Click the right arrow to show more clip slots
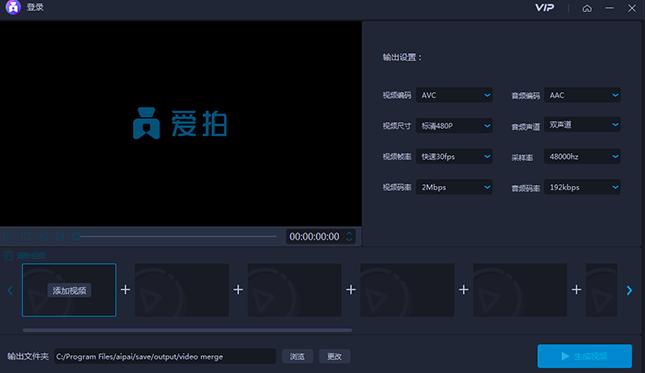Viewport: 645px width, 373px height. click(x=629, y=290)
